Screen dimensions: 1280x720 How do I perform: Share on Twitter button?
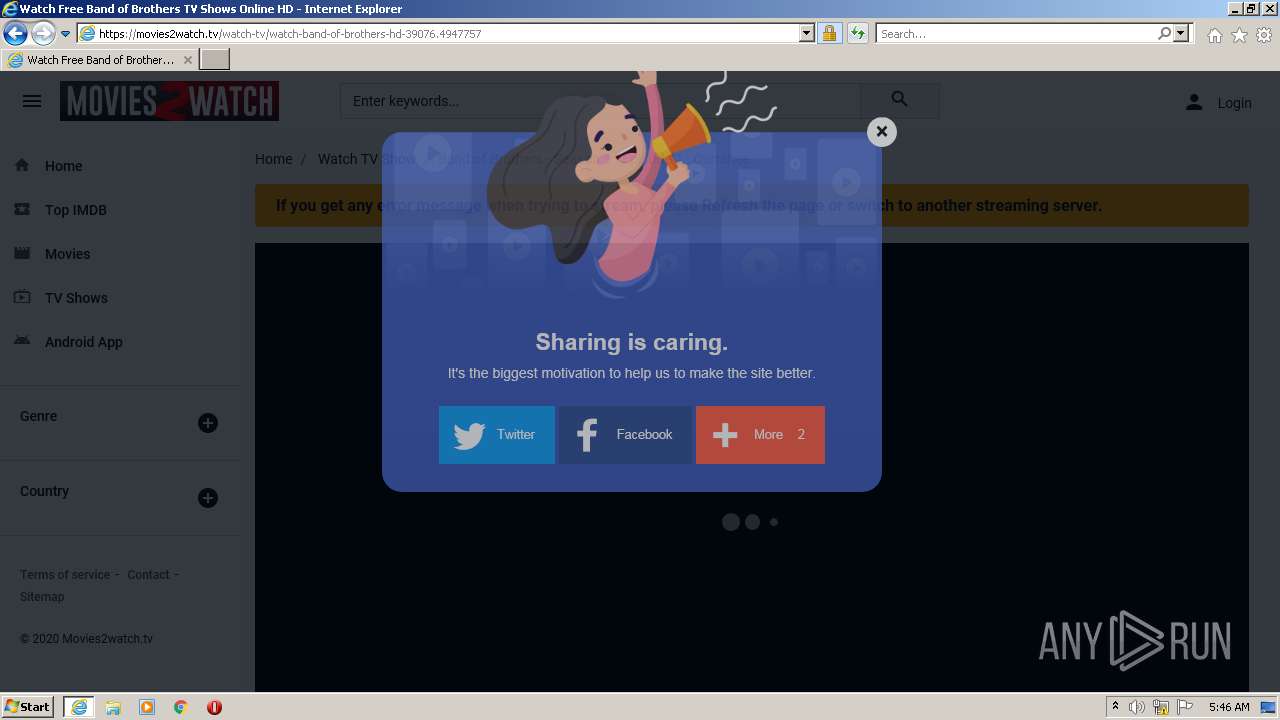(x=497, y=434)
